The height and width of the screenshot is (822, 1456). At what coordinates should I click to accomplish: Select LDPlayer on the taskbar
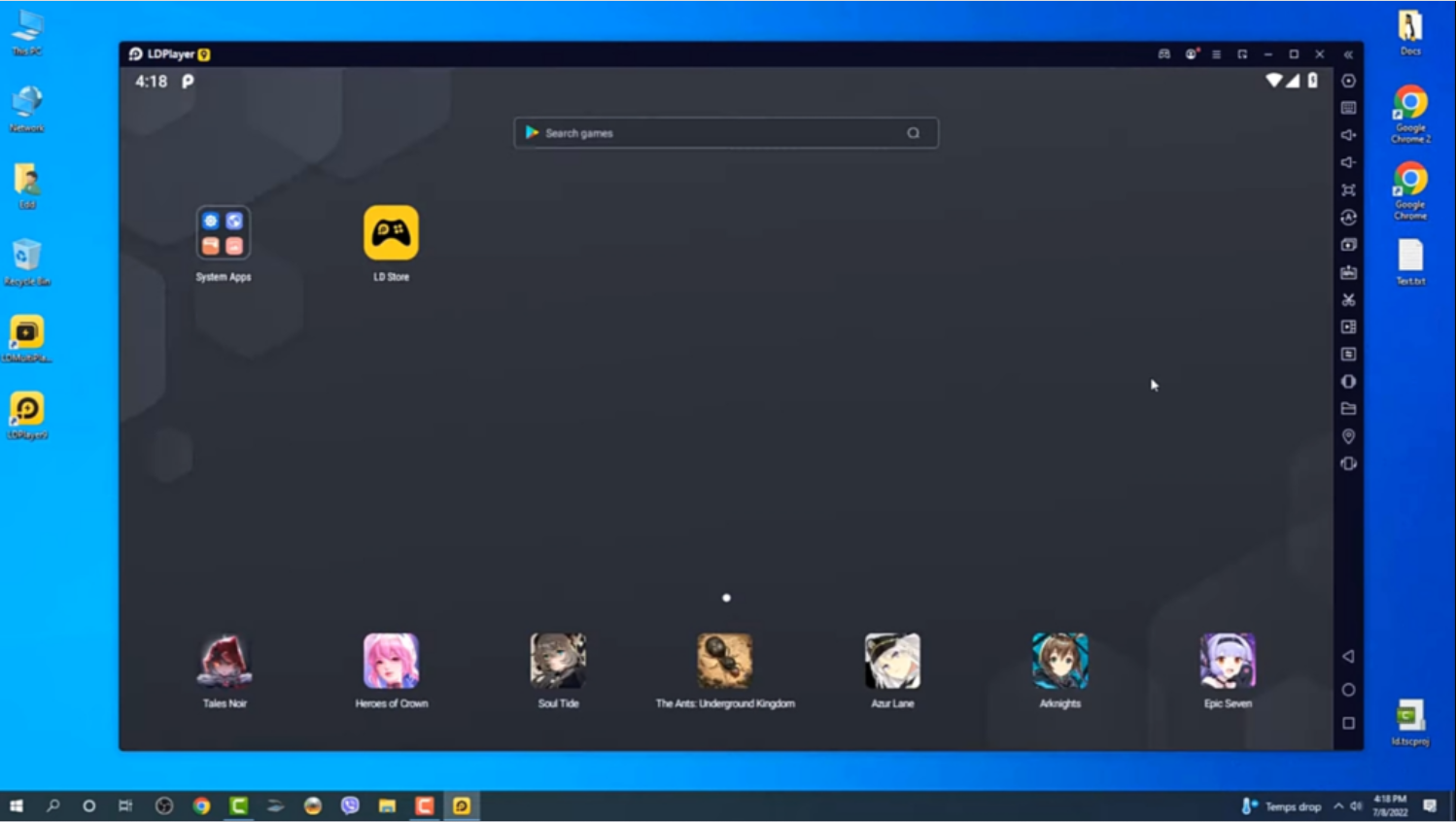[x=462, y=805]
